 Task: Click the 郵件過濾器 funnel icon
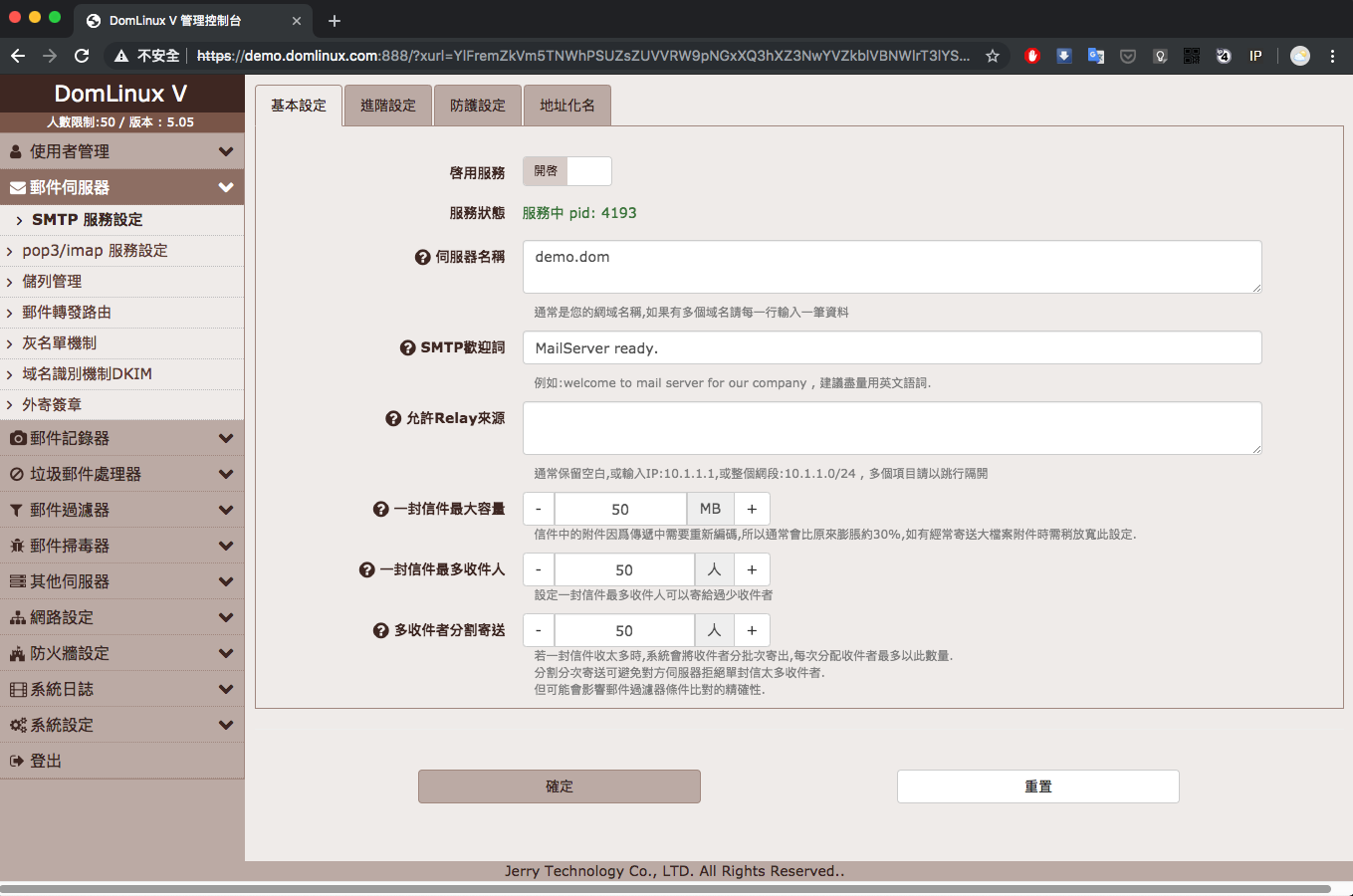tap(16, 511)
